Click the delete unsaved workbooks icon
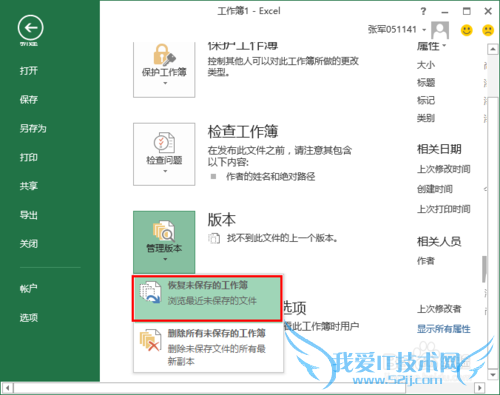 click(x=150, y=340)
